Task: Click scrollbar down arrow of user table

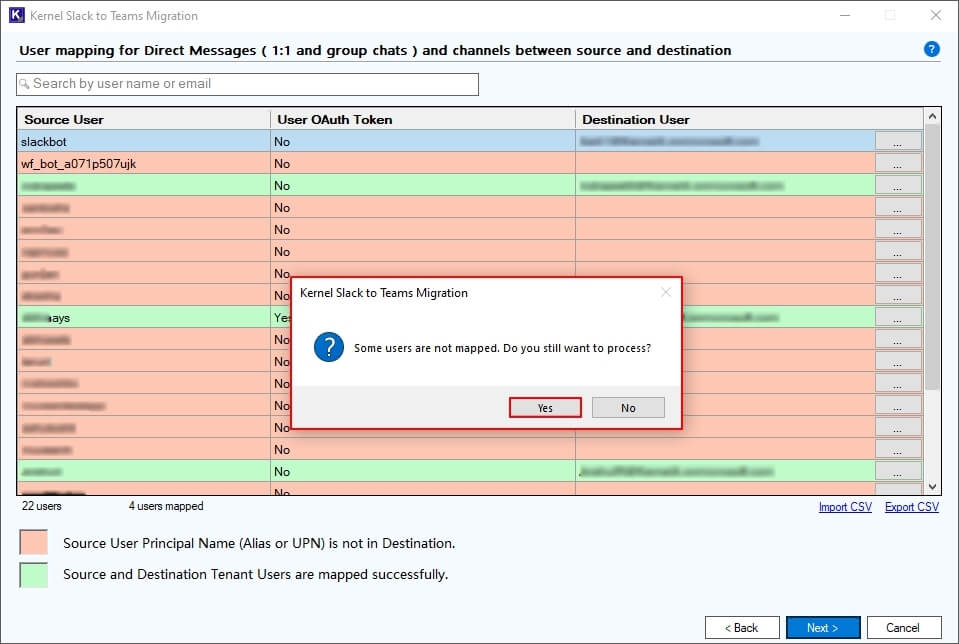Action: coord(932,487)
